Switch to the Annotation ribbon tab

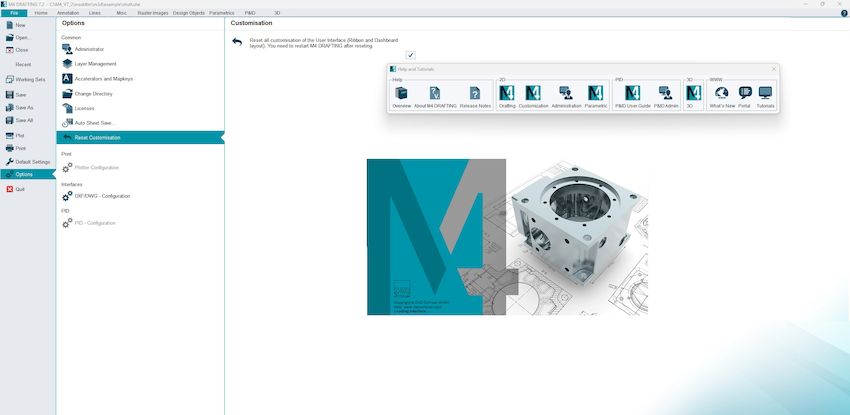click(x=68, y=13)
